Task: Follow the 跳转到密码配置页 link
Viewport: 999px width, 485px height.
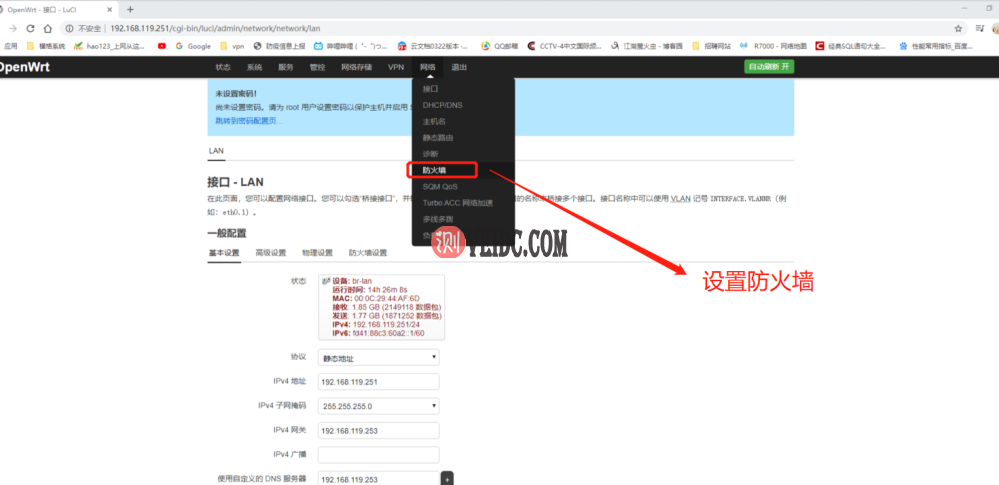Action: tap(249, 120)
